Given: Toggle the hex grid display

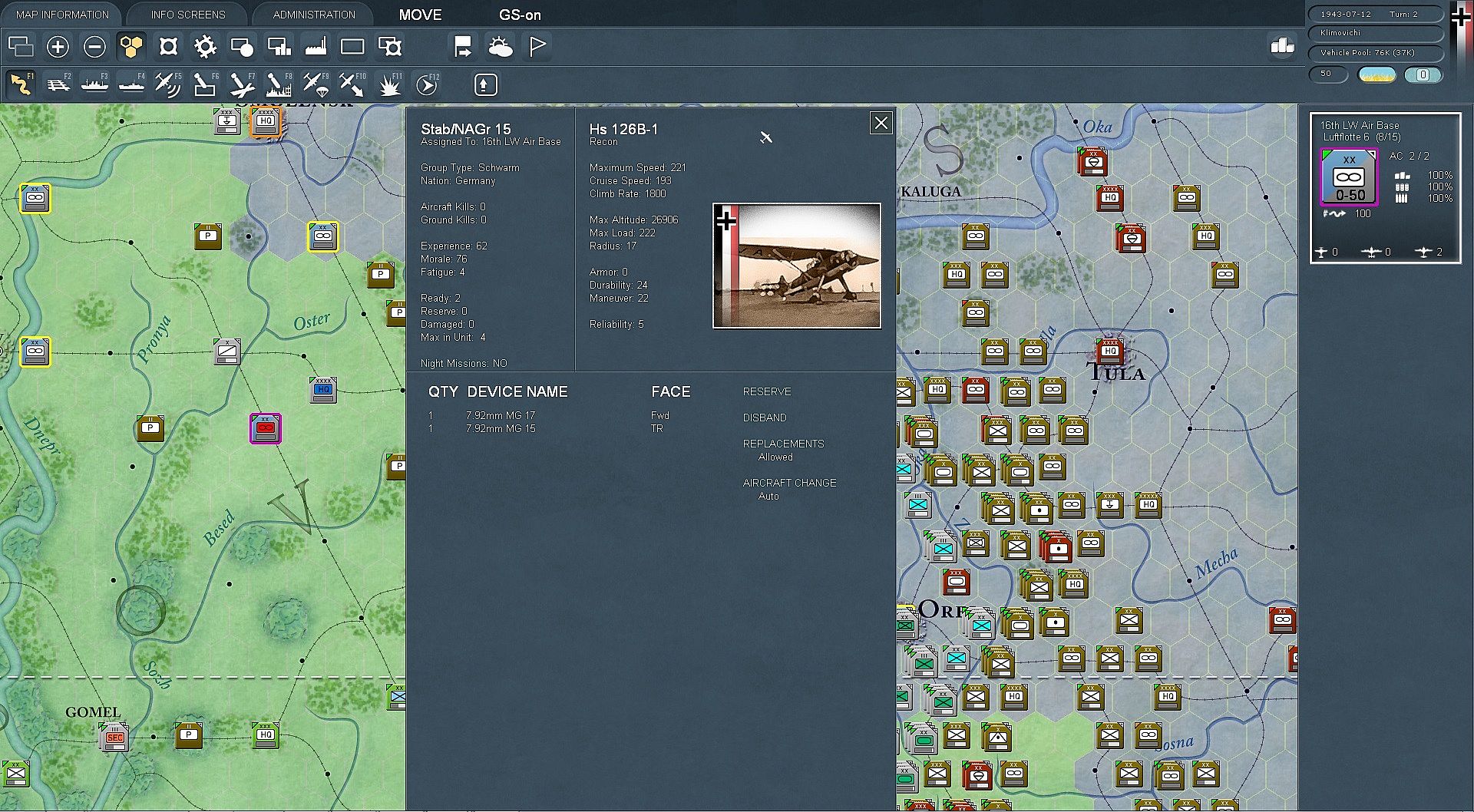Looking at the screenshot, I should coord(131,47).
